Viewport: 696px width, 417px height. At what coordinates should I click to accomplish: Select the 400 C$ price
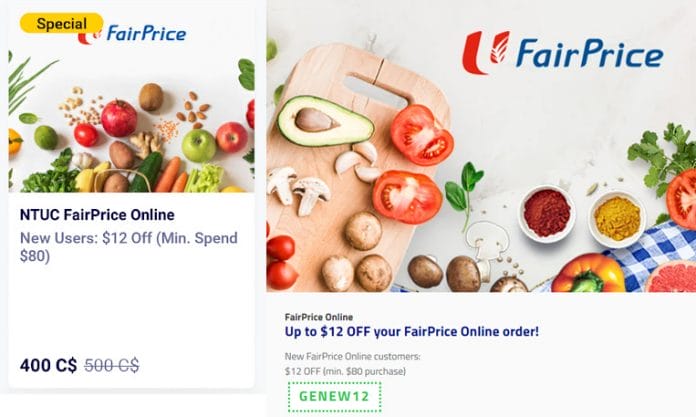tap(48, 365)
